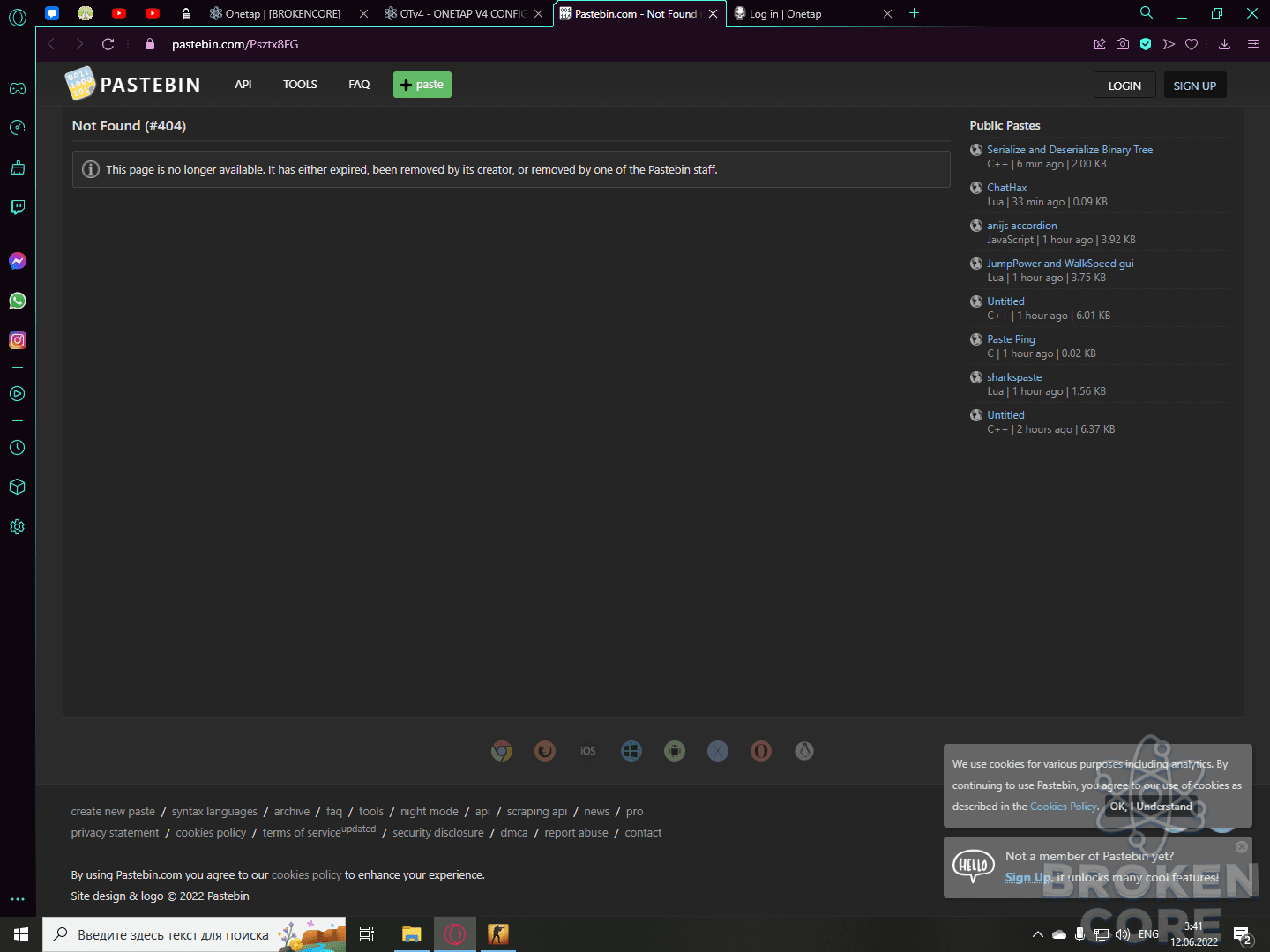Click the Windows taskbar search box
The image size is (1270, 952).
tap(194, 934)
